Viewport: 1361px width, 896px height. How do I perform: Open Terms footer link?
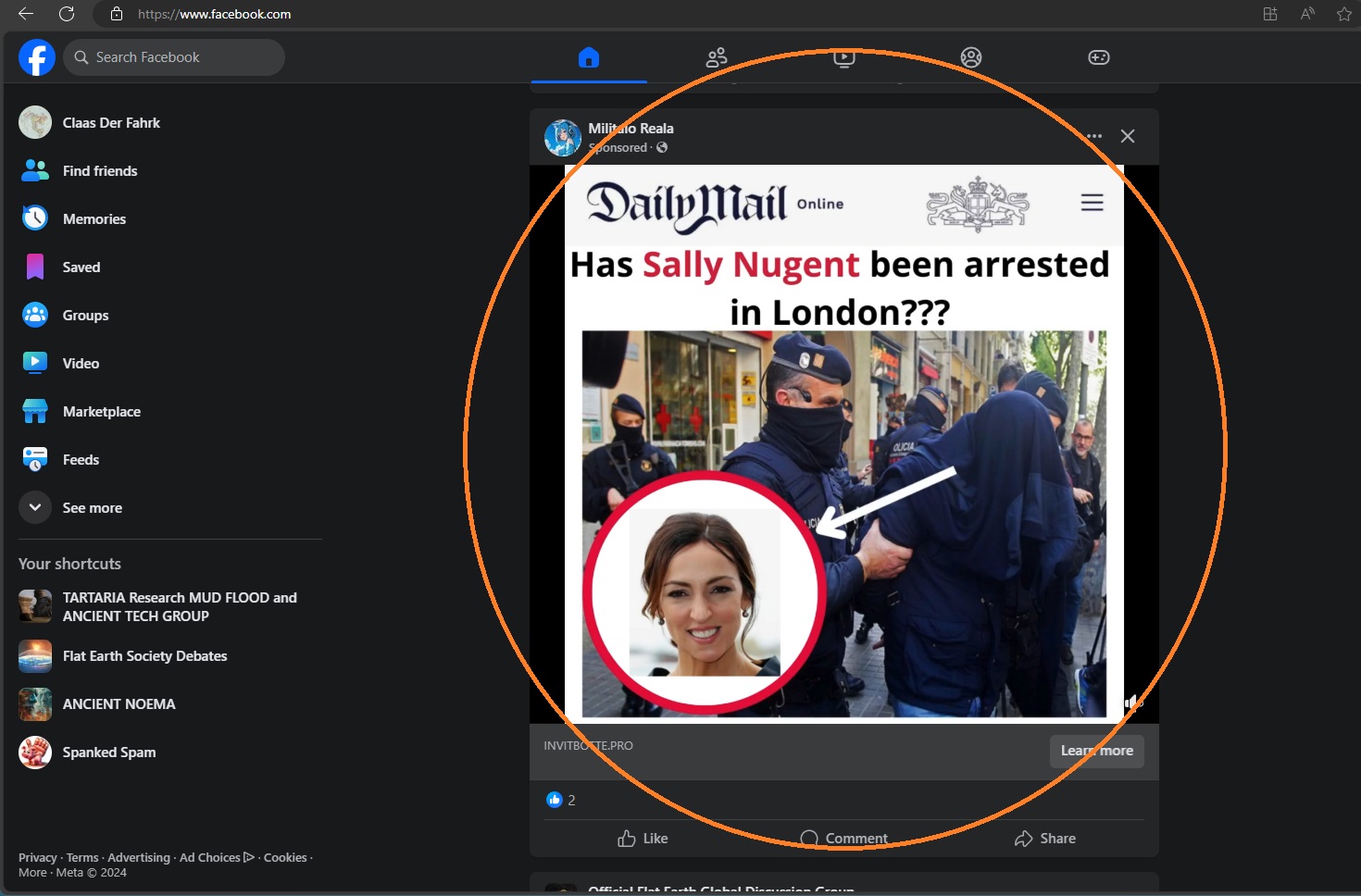(x=82, y=858)
